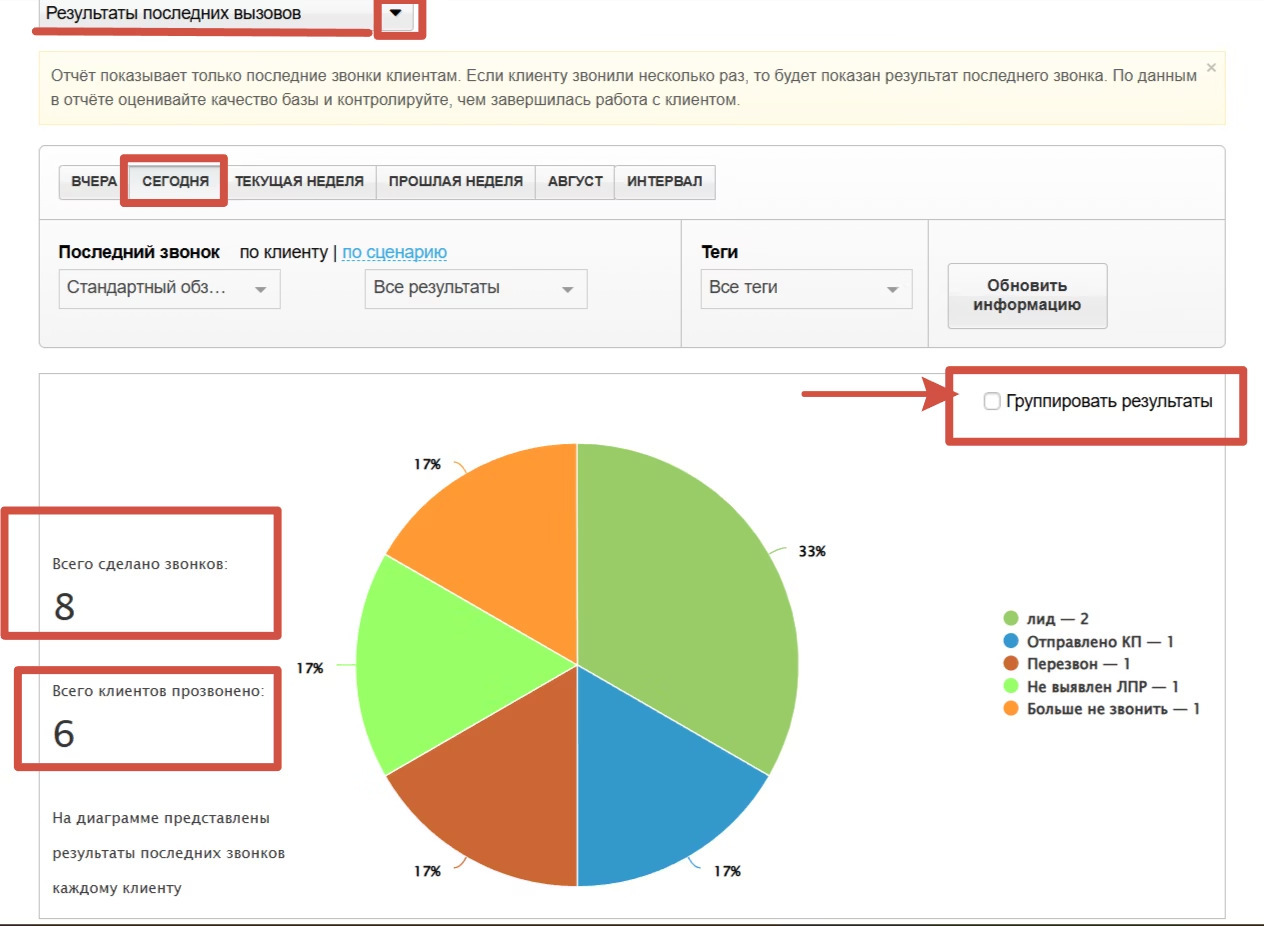Open the report type dropdown arrow
The width and height of the screenshot is (1264, 926).
(x=398, y=14)
